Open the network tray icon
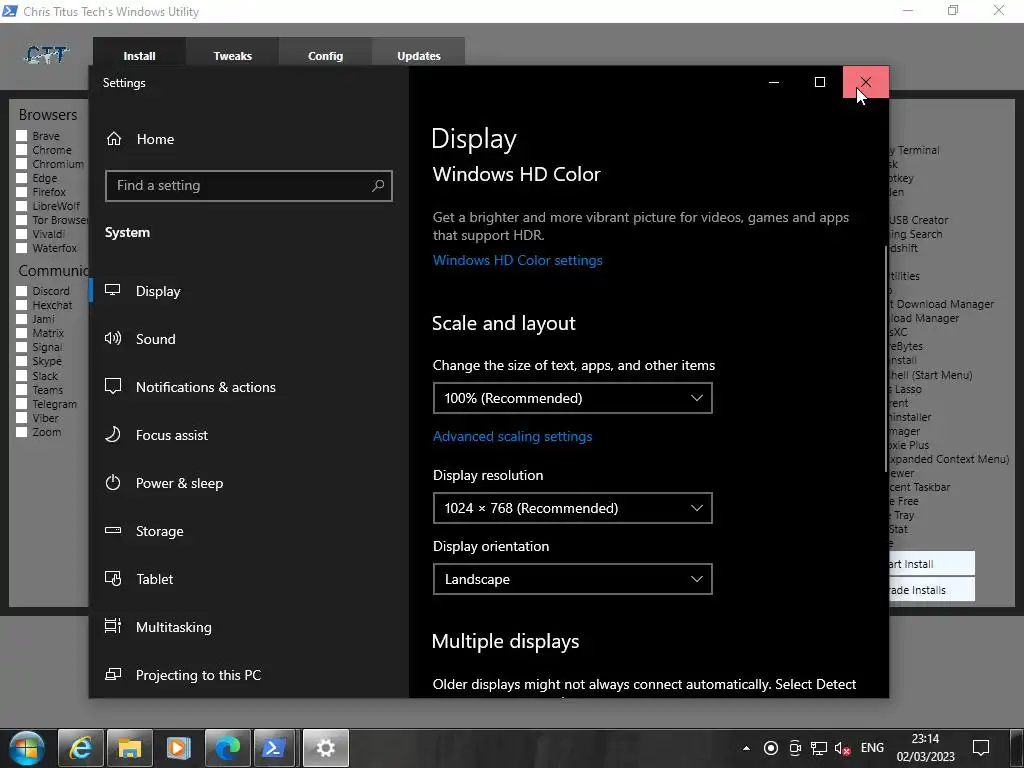 coord(819,748)
